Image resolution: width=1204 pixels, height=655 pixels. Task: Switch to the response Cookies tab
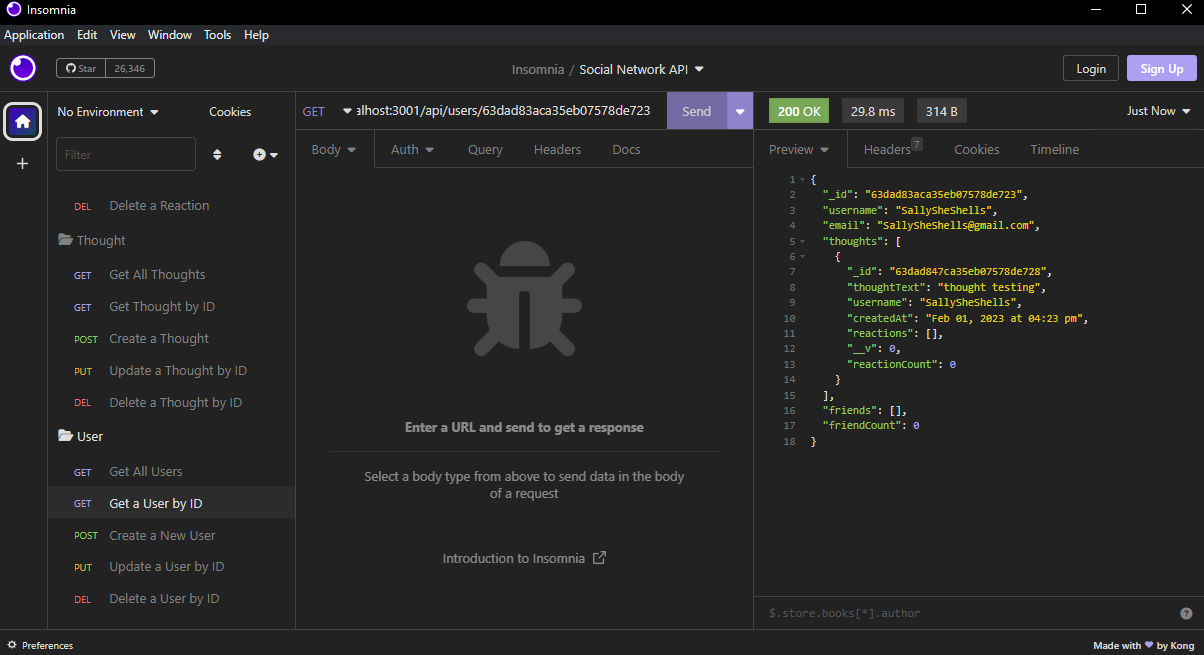tap(976, 149)
